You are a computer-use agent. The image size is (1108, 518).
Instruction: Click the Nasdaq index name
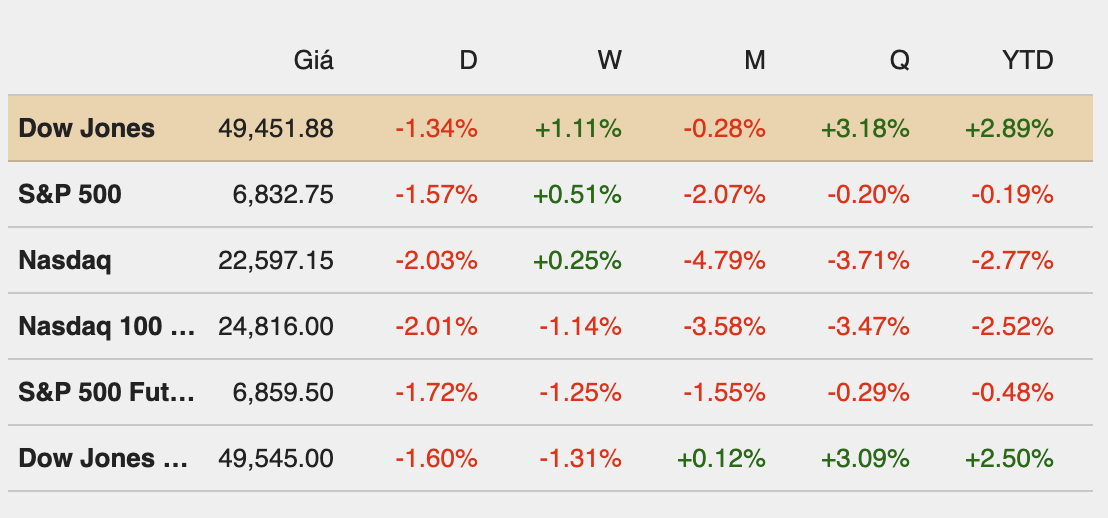(x=65, y=260)
